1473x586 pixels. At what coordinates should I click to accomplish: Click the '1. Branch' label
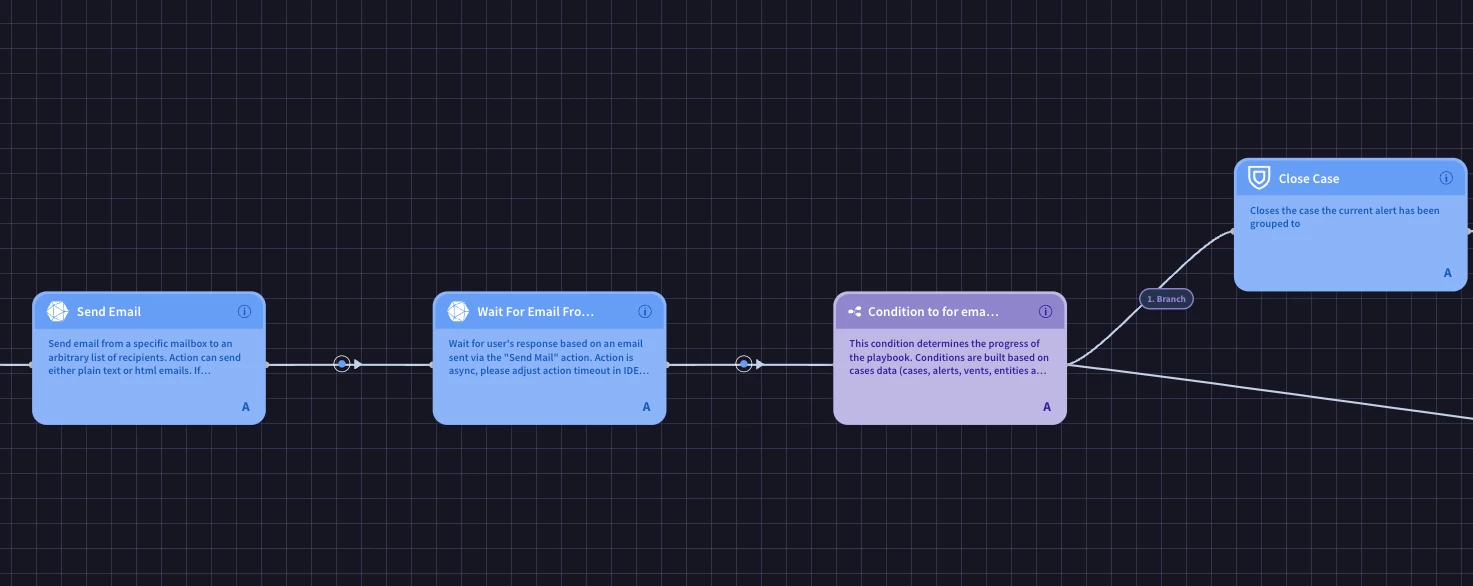[x=1166, y=299]
